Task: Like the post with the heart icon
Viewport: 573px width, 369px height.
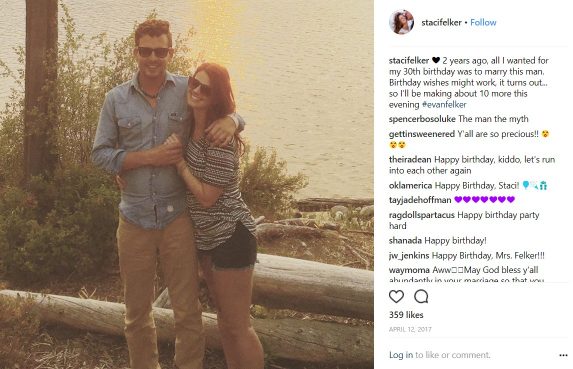Action: 396,296
